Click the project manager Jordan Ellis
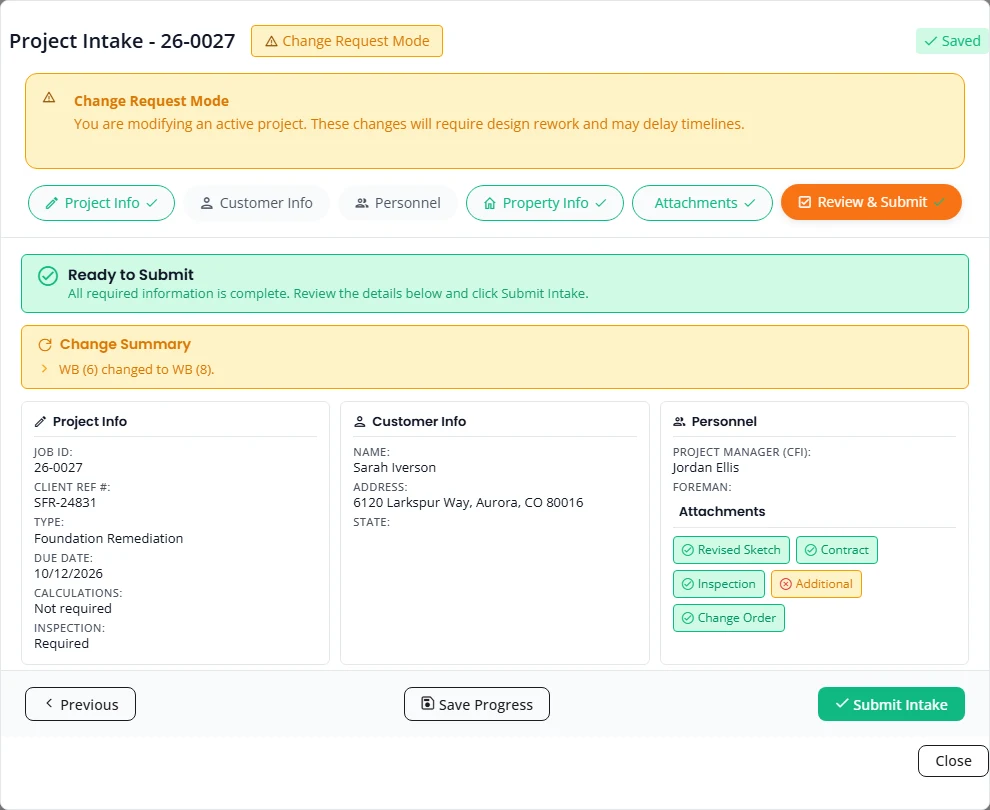The image size is (990, 810). pyautogui.click(x=706, y=468)
